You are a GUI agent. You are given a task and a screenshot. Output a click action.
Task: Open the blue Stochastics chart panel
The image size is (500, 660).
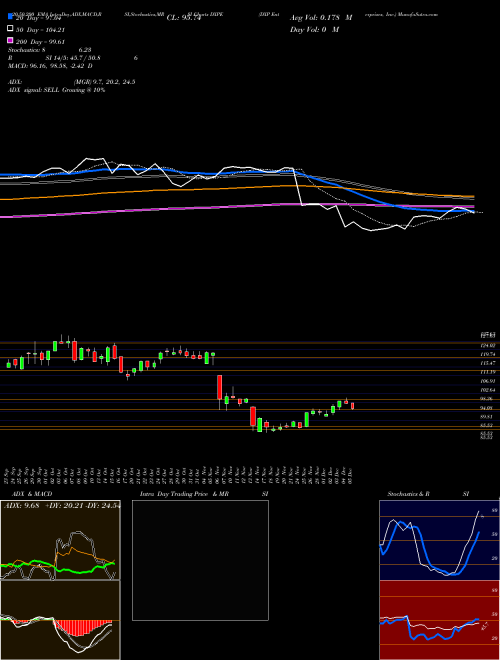point(439,540)
